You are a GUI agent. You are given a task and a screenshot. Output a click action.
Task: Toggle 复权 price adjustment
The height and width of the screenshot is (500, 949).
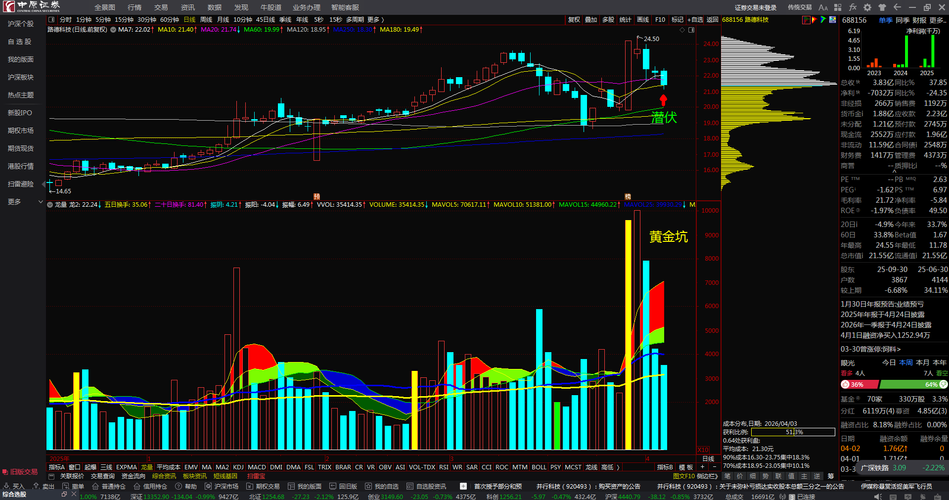574,20
